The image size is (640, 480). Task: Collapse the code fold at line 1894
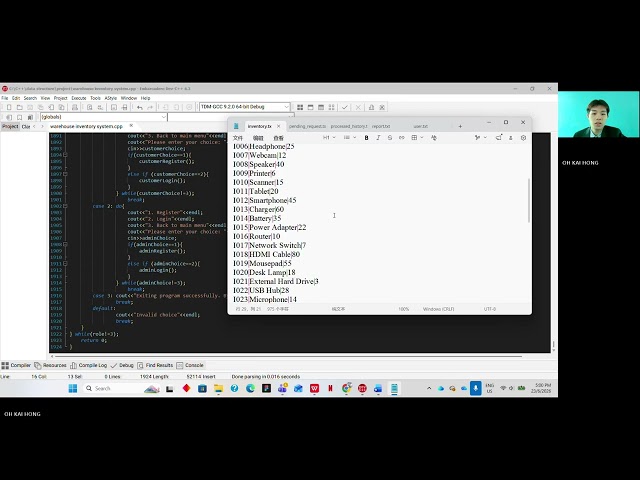point(65,155)
